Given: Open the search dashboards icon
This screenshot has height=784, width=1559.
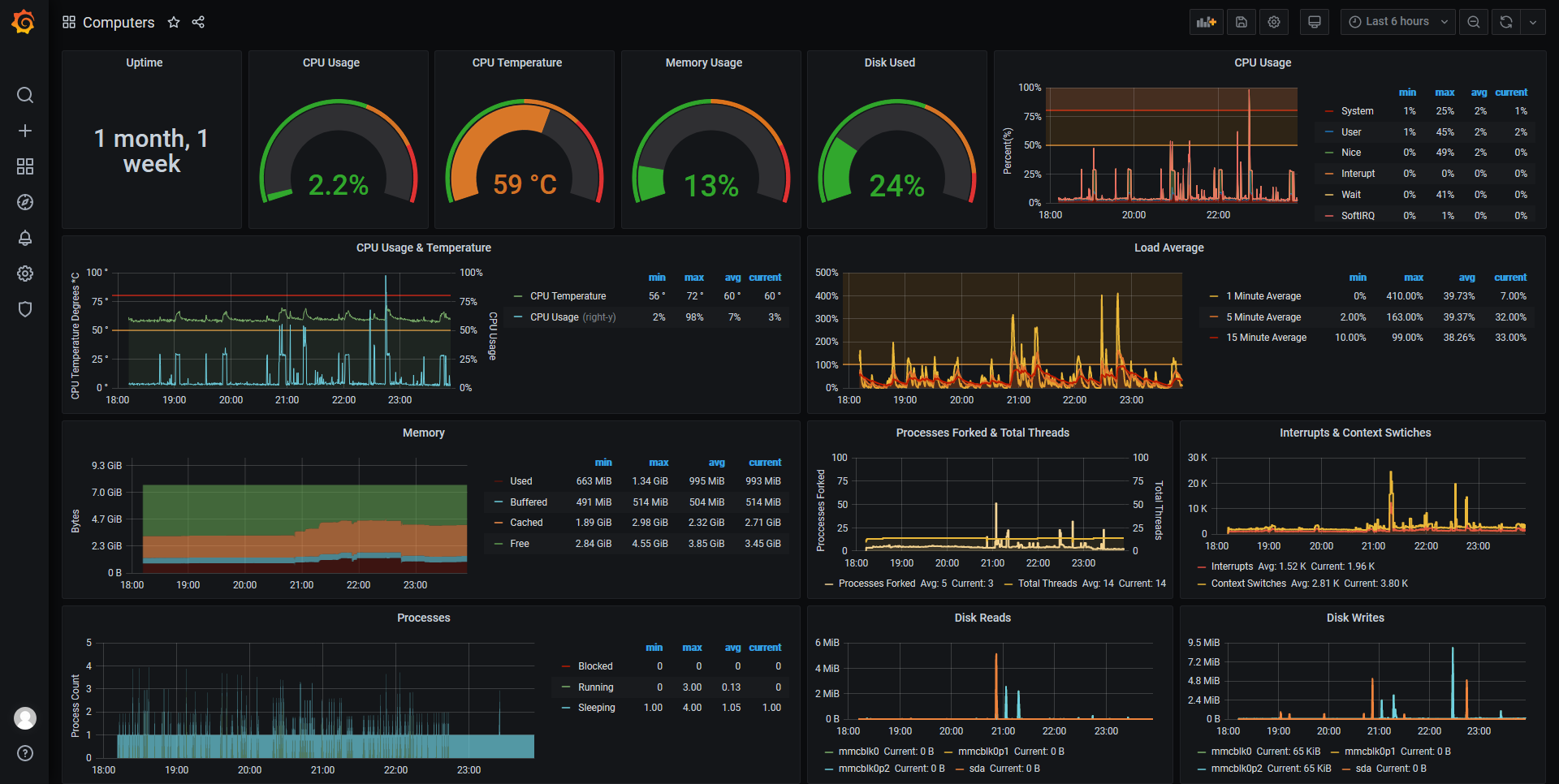Looking at the screenshot, I should pos(25,96).
